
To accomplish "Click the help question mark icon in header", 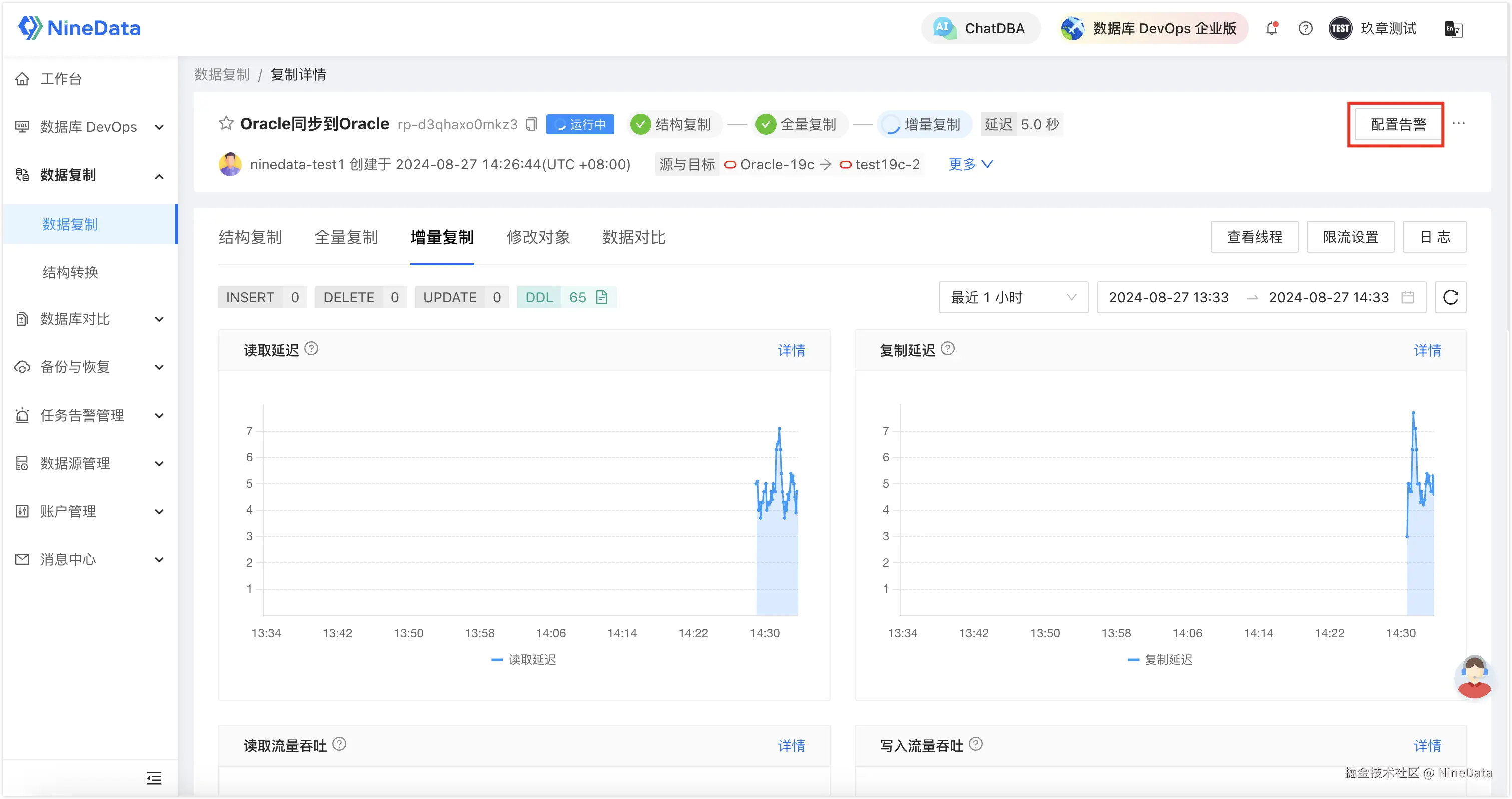I will [x=1305, y=28].
